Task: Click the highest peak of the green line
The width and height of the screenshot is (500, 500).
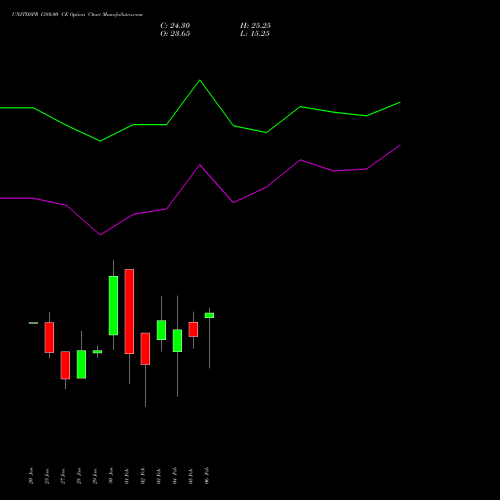Action: click(200, 80)
